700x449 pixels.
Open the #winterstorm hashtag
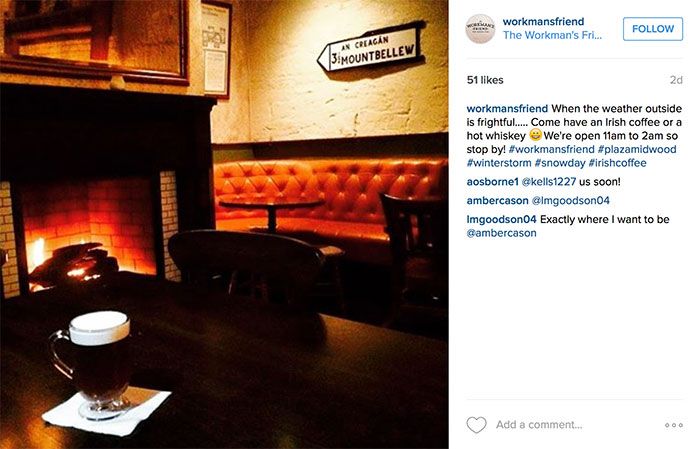(499, 163)
